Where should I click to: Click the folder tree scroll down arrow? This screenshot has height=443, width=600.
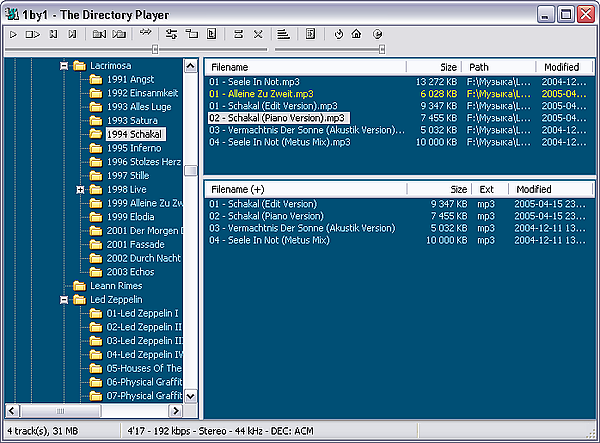(191, 396)
